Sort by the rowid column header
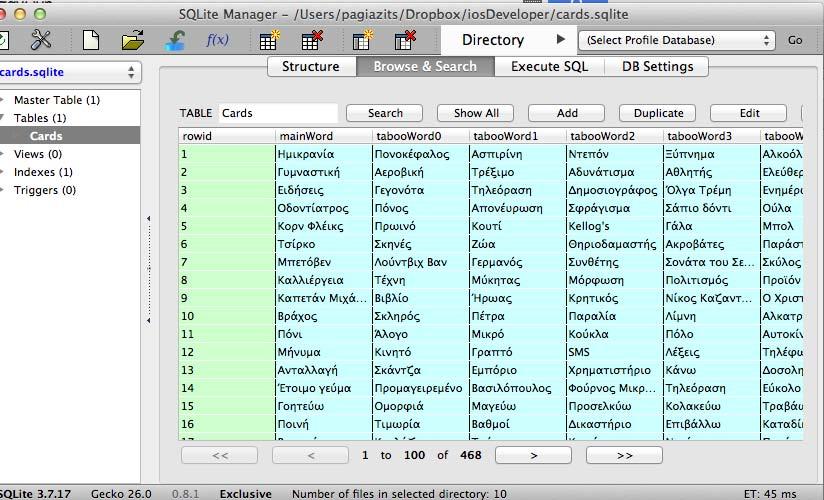 226,136
